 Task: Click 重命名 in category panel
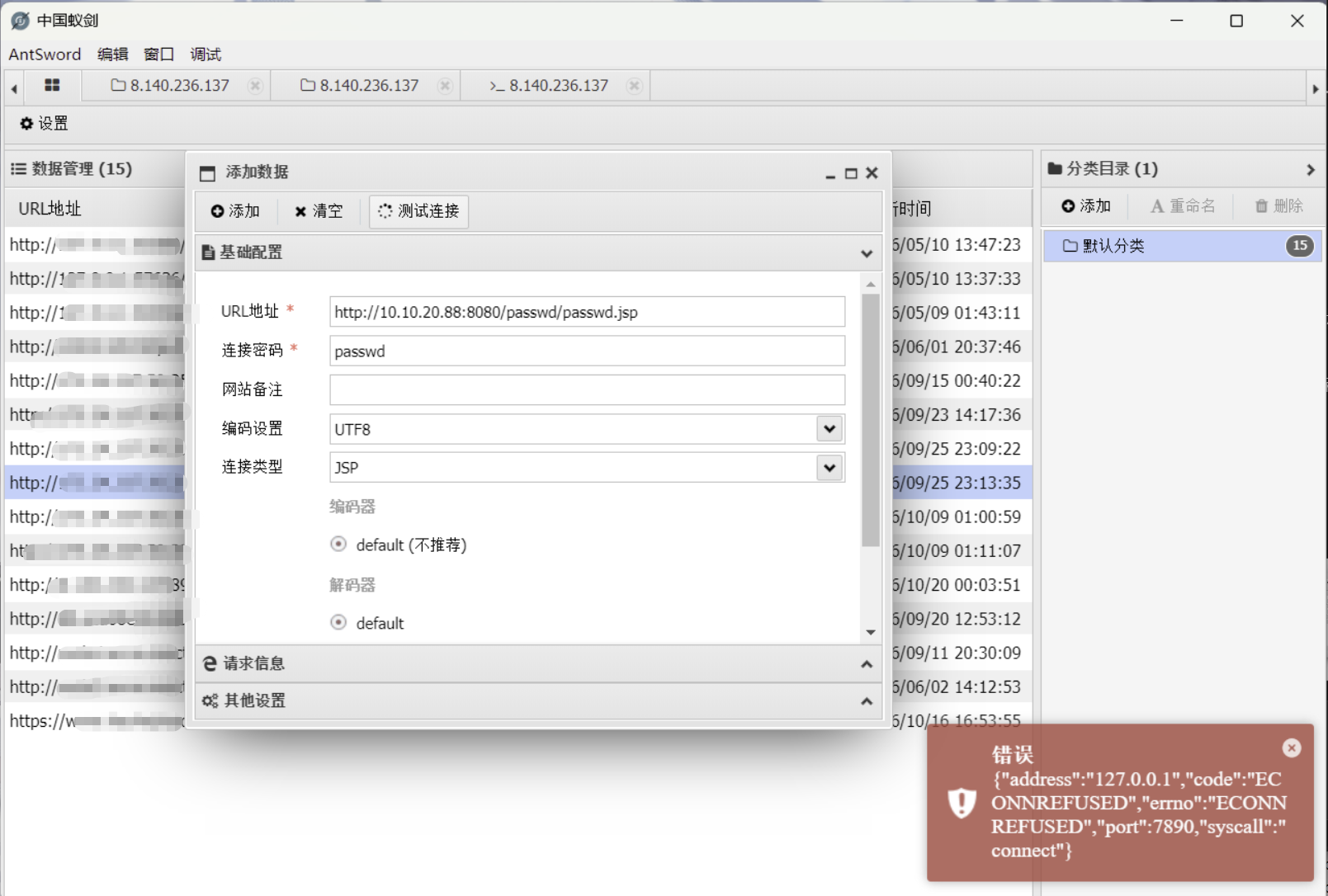coord(1183,206)
